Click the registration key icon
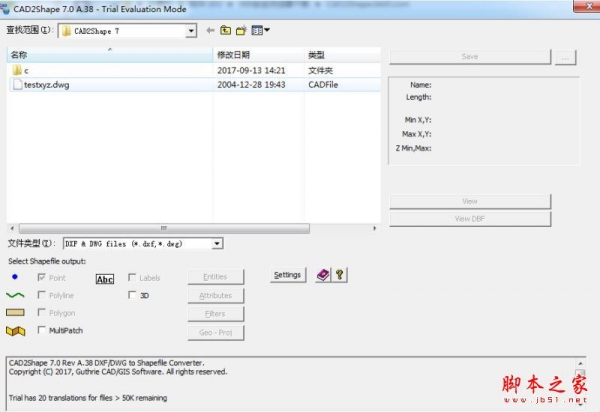The width and height of the screenshot is (600, 412). [339, 275]
